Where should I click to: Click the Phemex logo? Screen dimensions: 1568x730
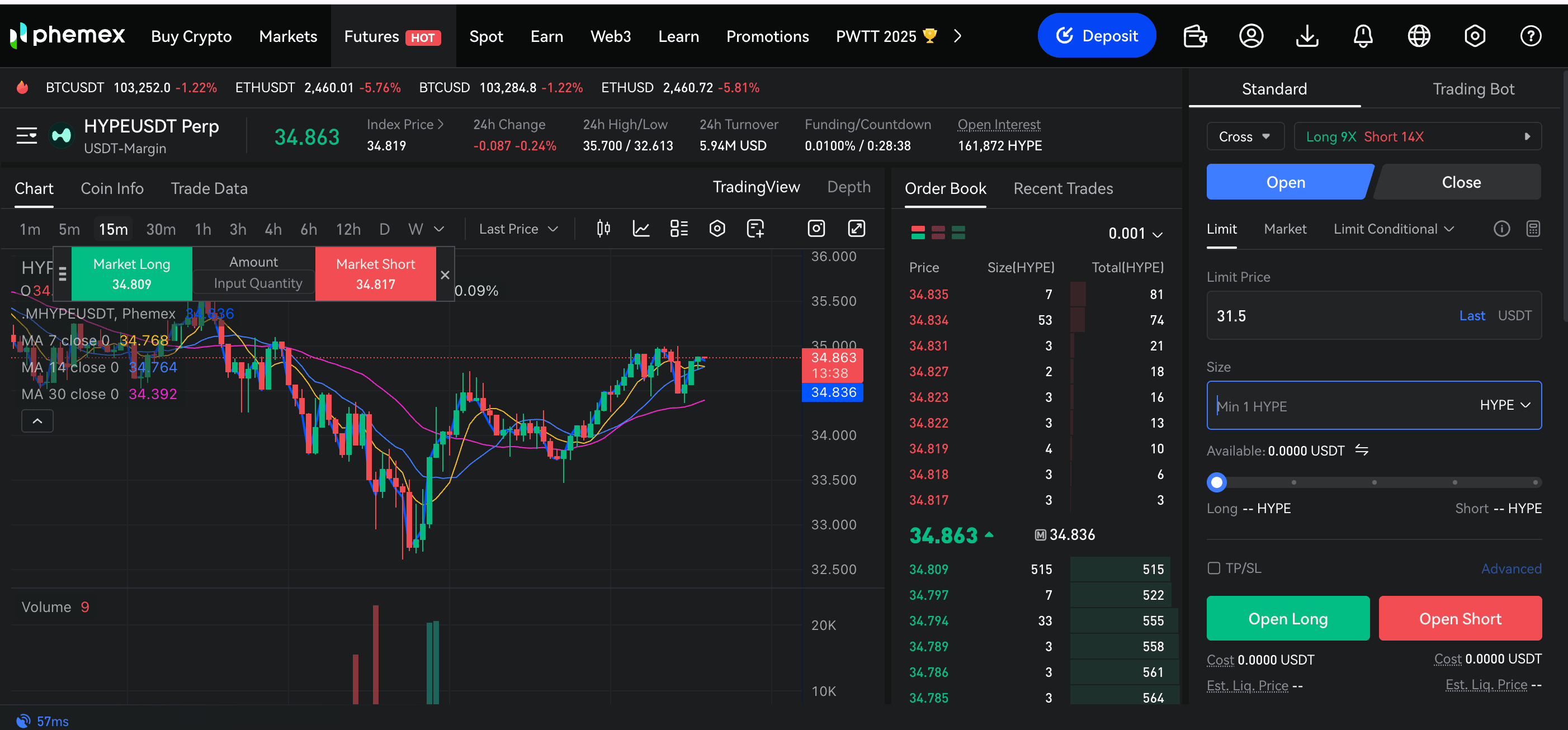[x=68, y=35]
